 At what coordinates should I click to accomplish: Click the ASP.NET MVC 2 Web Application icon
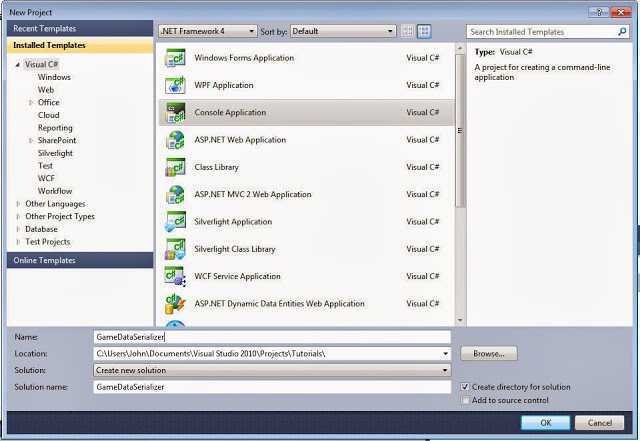pos(175,194)
